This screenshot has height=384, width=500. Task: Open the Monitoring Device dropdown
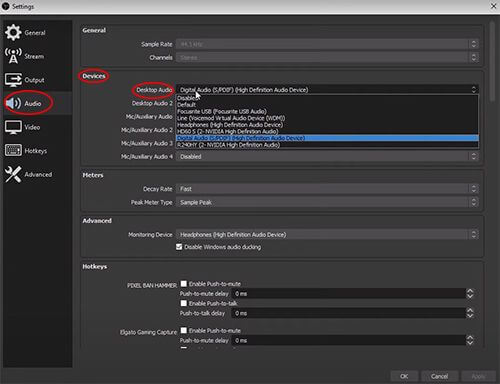tap(327, 234)
